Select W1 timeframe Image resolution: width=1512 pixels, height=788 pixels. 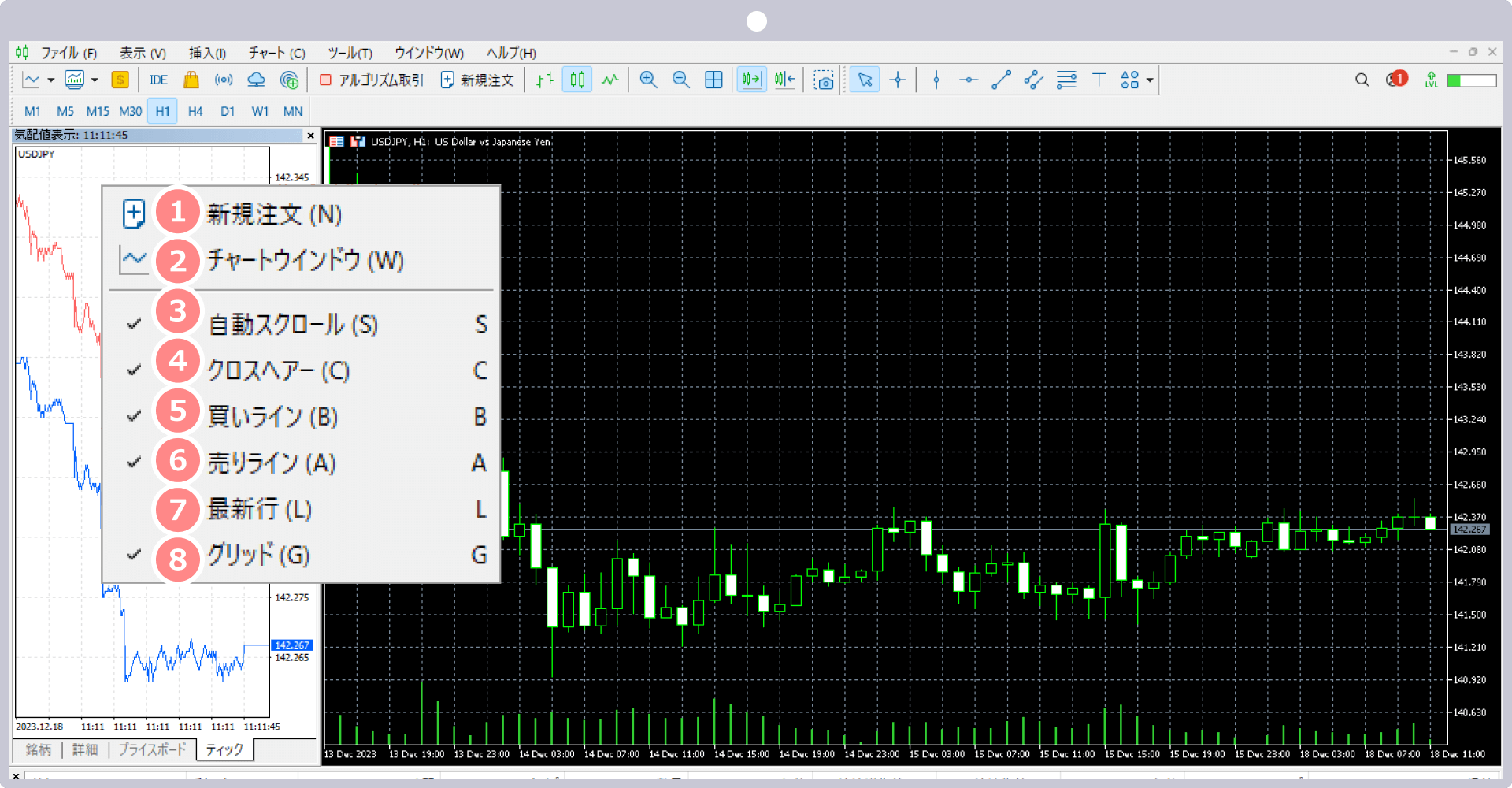click(x=260, y=111)
